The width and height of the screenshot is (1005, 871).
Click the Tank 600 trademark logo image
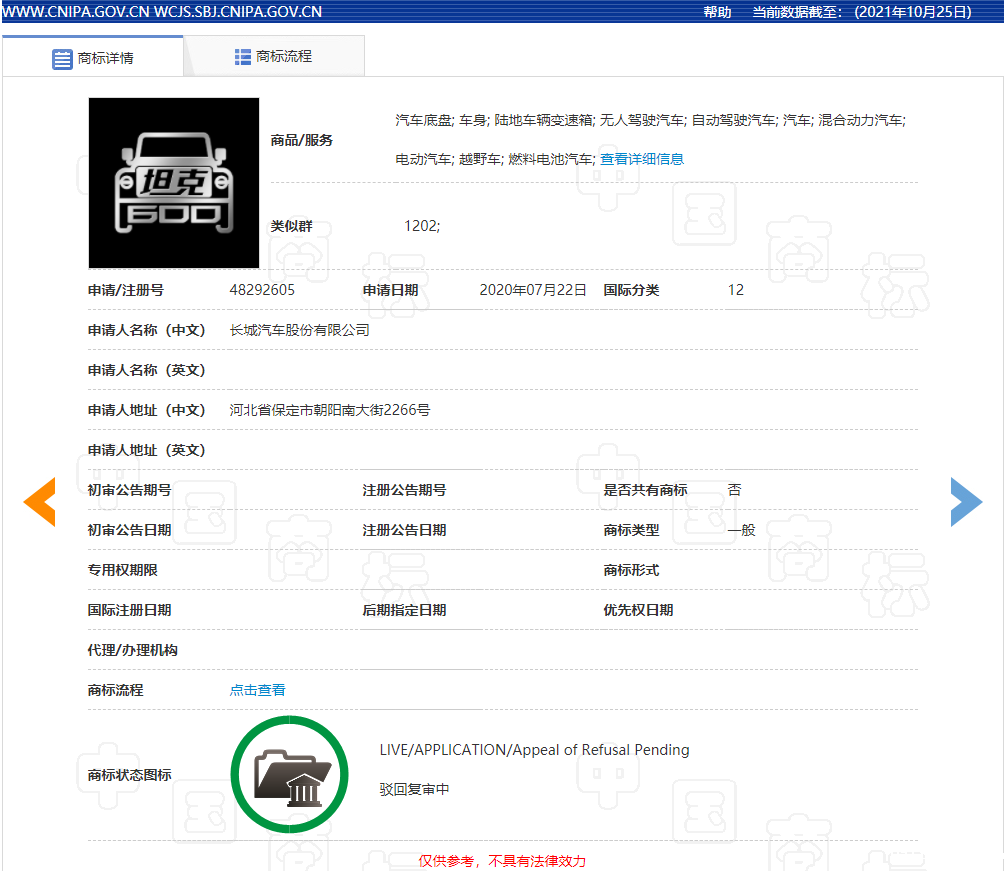(x=174, y=183)
